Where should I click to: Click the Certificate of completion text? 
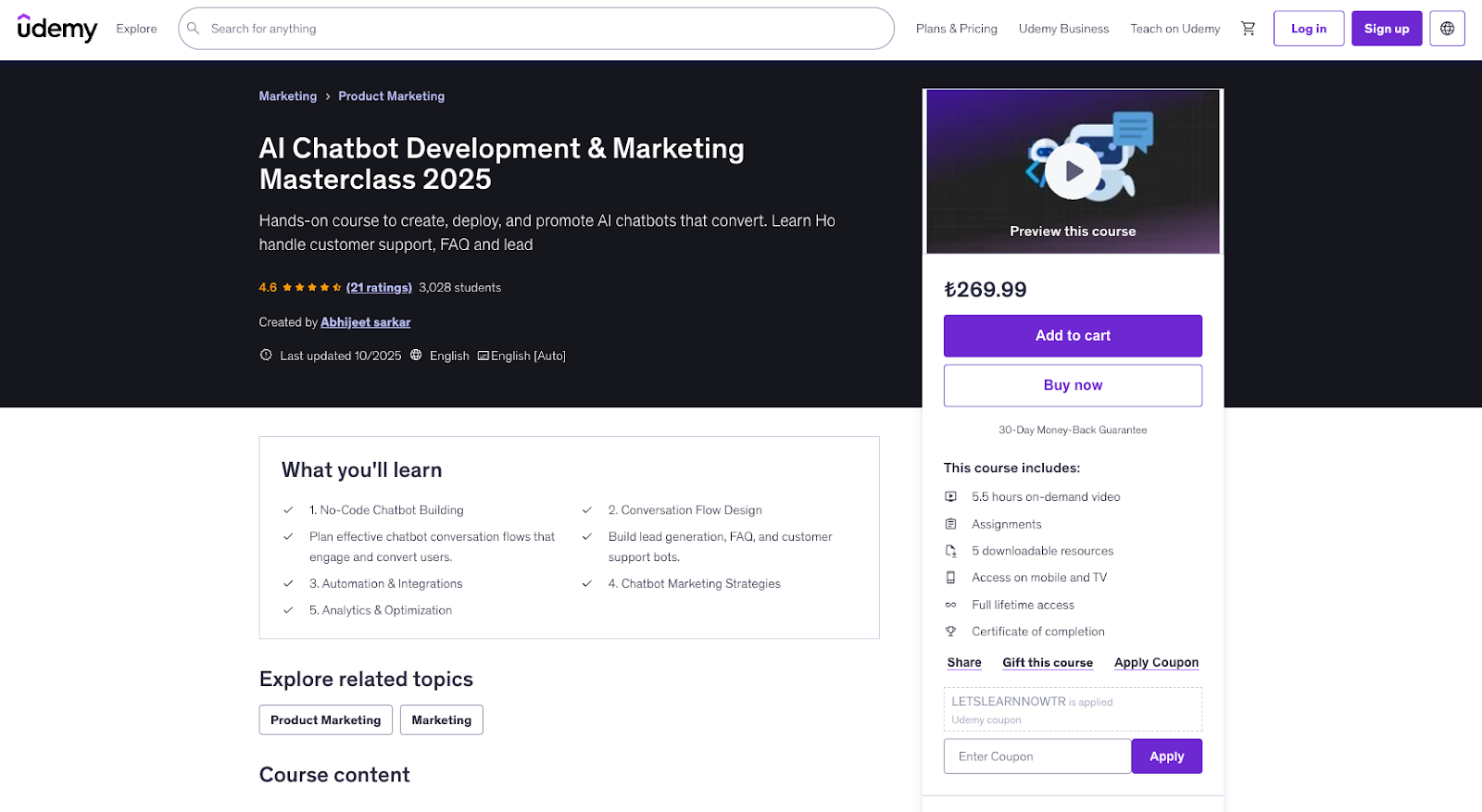click(x=1038, y=631)
